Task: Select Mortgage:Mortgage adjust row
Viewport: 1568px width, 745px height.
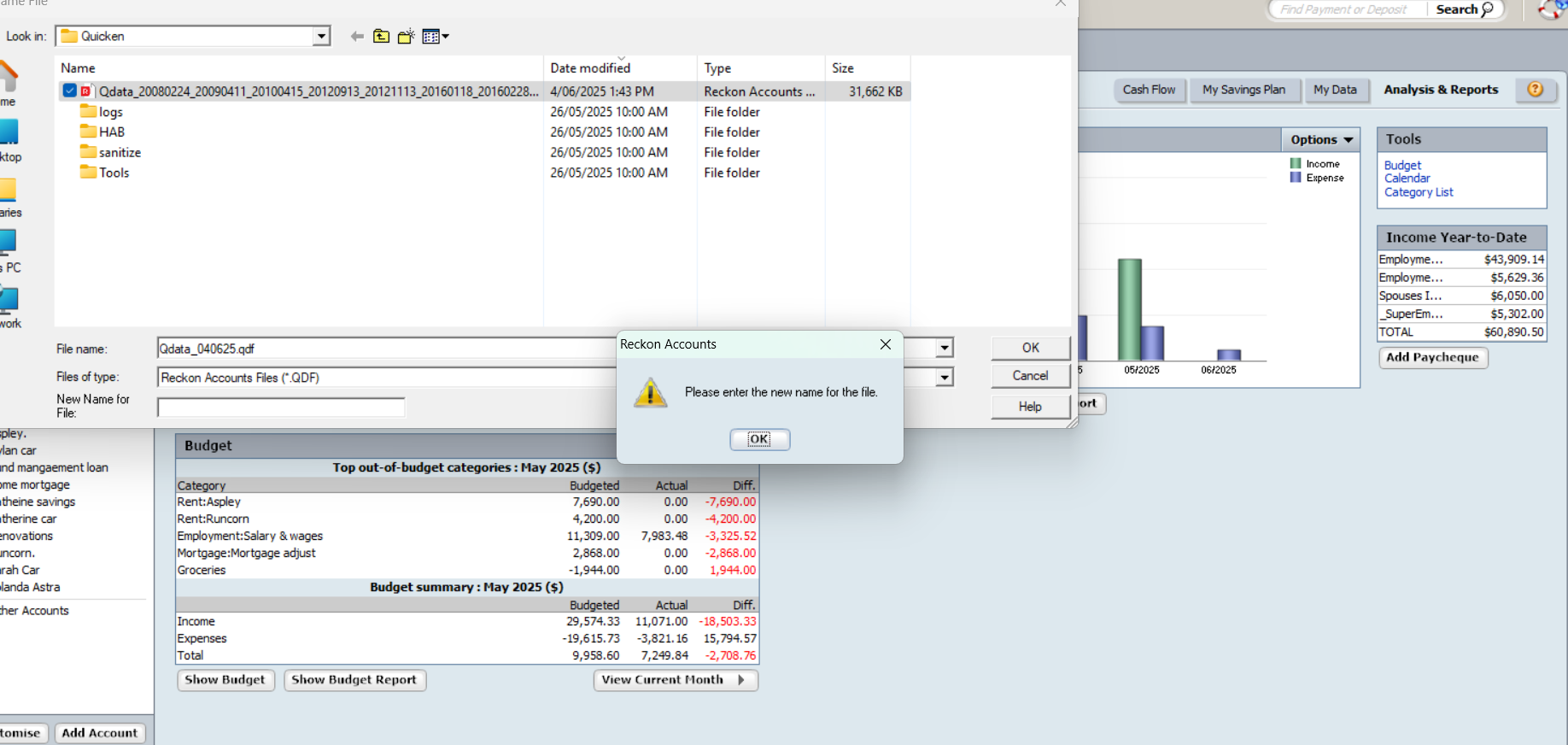Action: (466, 553)
